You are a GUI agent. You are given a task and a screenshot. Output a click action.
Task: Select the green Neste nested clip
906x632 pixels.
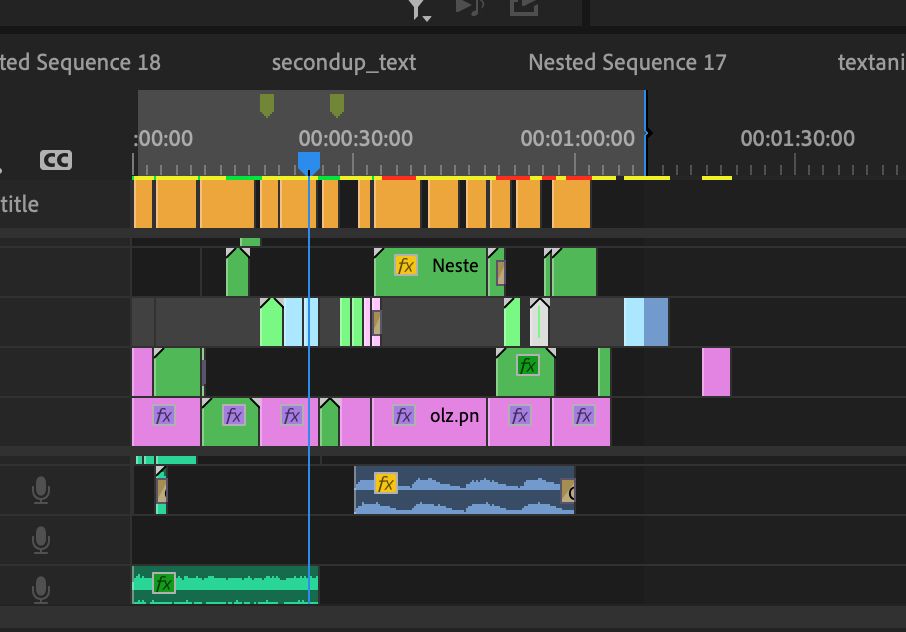[430, 272]
